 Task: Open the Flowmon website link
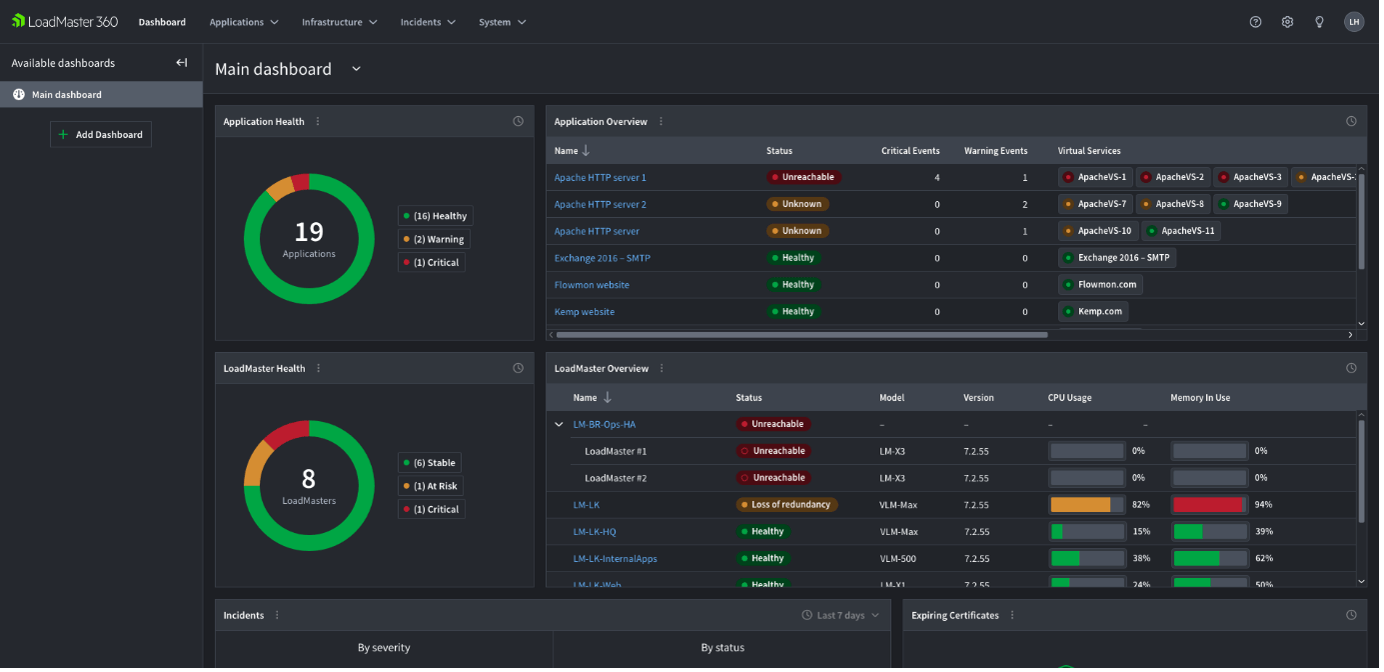click(x=594, y=286)
